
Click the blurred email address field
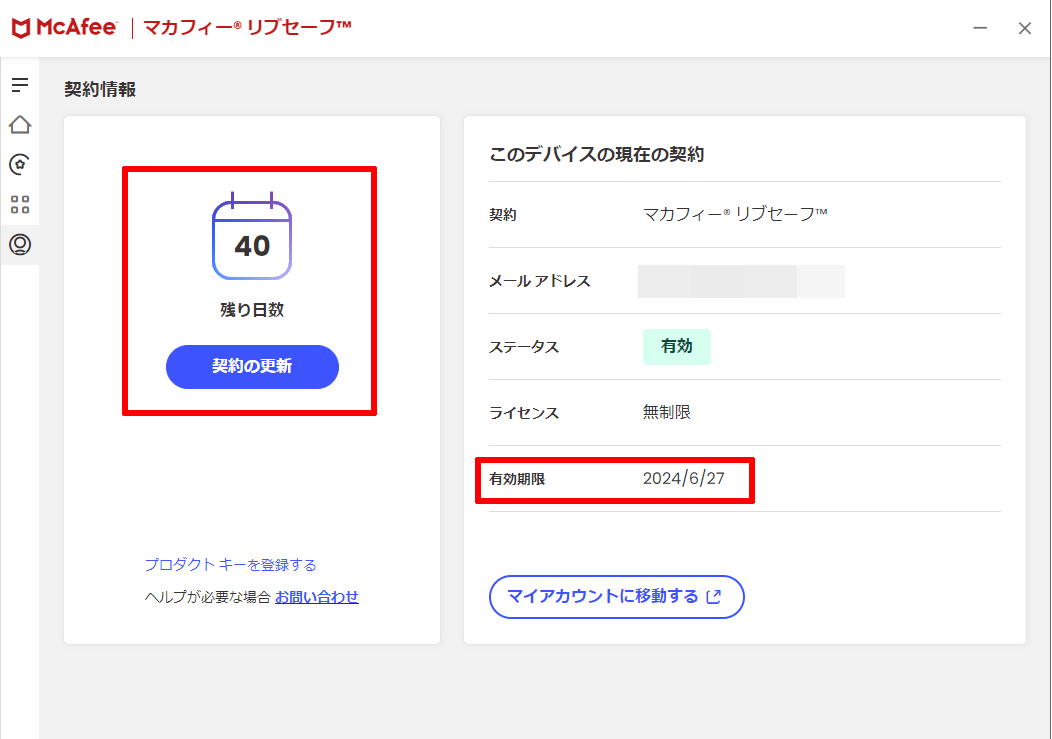[741, 281]
